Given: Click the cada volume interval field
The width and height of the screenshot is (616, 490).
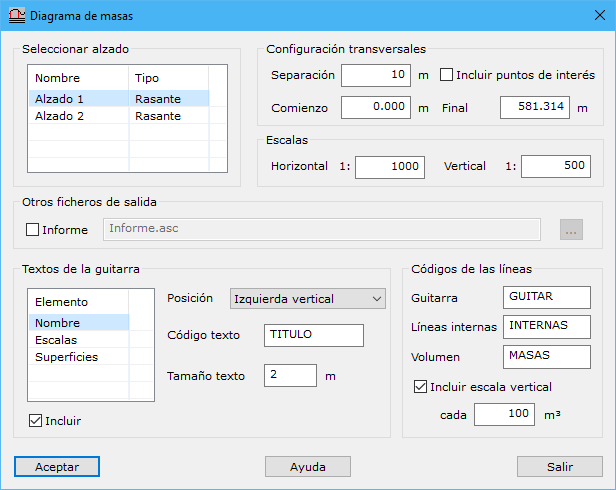Looking at the screenshot, I should click(504, 414).
